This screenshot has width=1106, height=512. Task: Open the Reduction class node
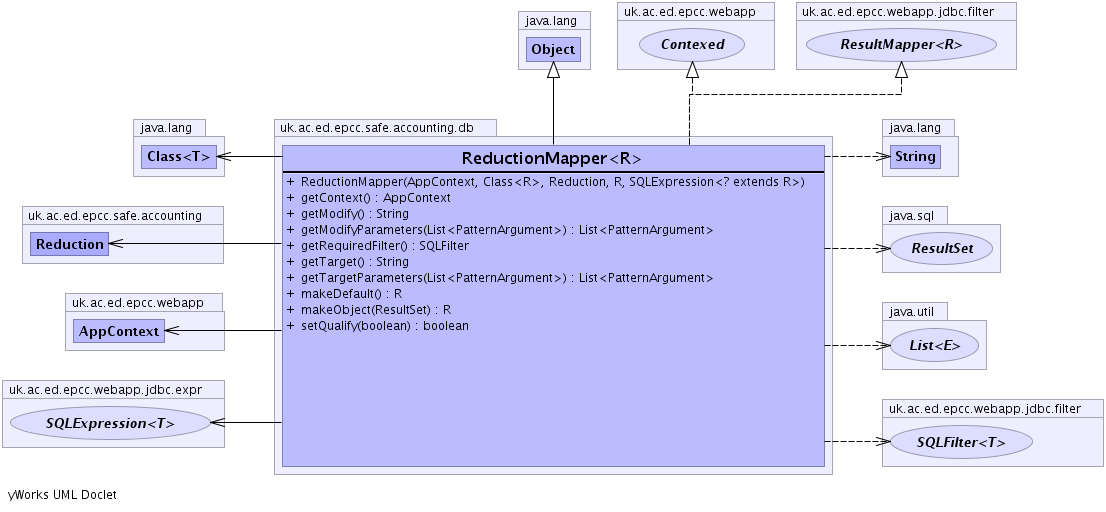(69, 244)
